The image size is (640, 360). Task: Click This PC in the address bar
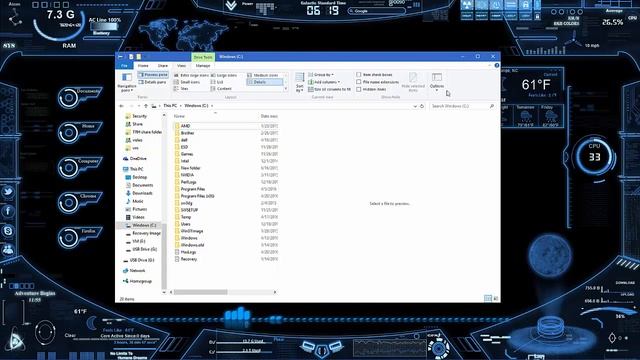(x=170, y=106)
